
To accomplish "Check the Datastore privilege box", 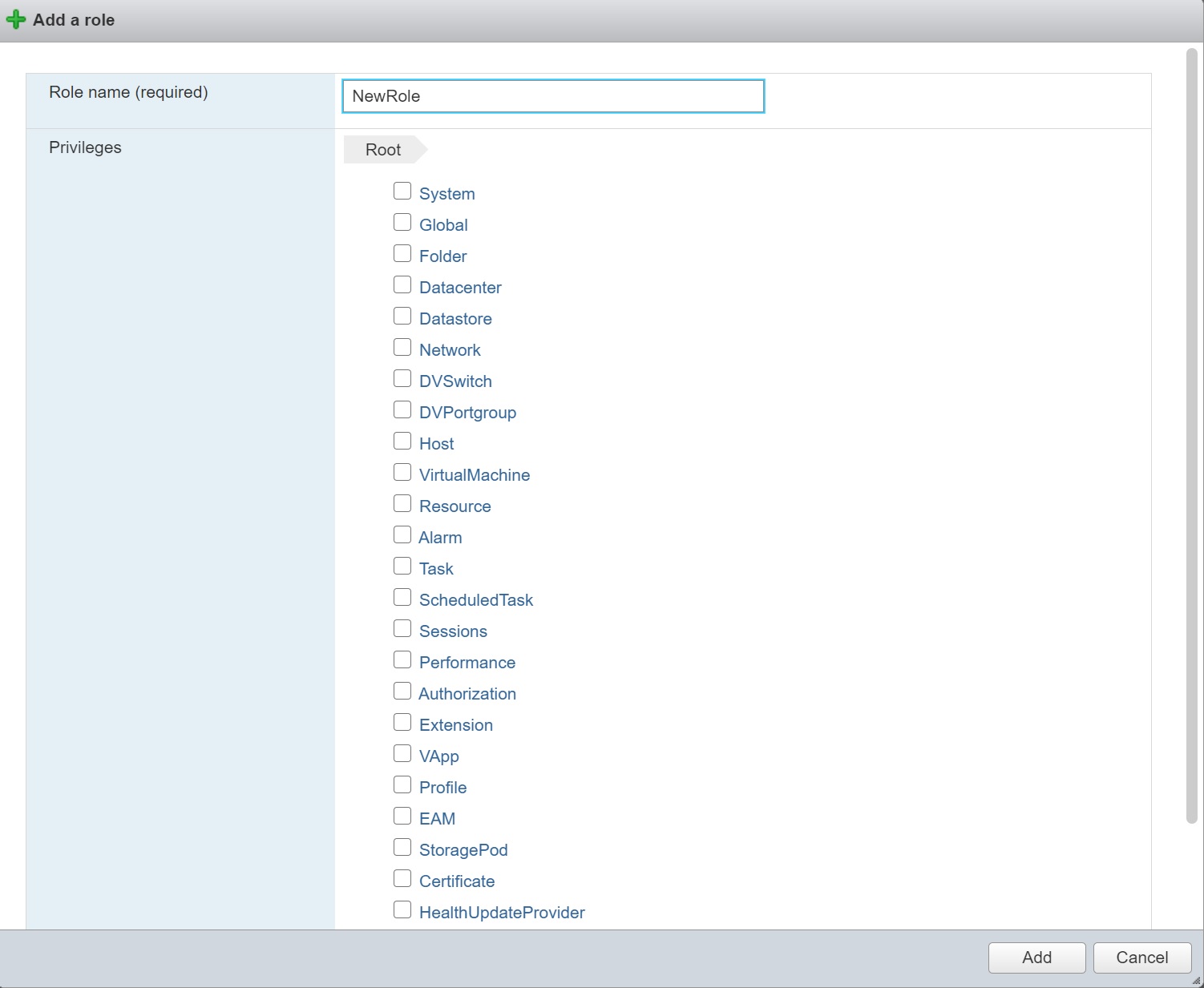I will click(x=402, y=317).
